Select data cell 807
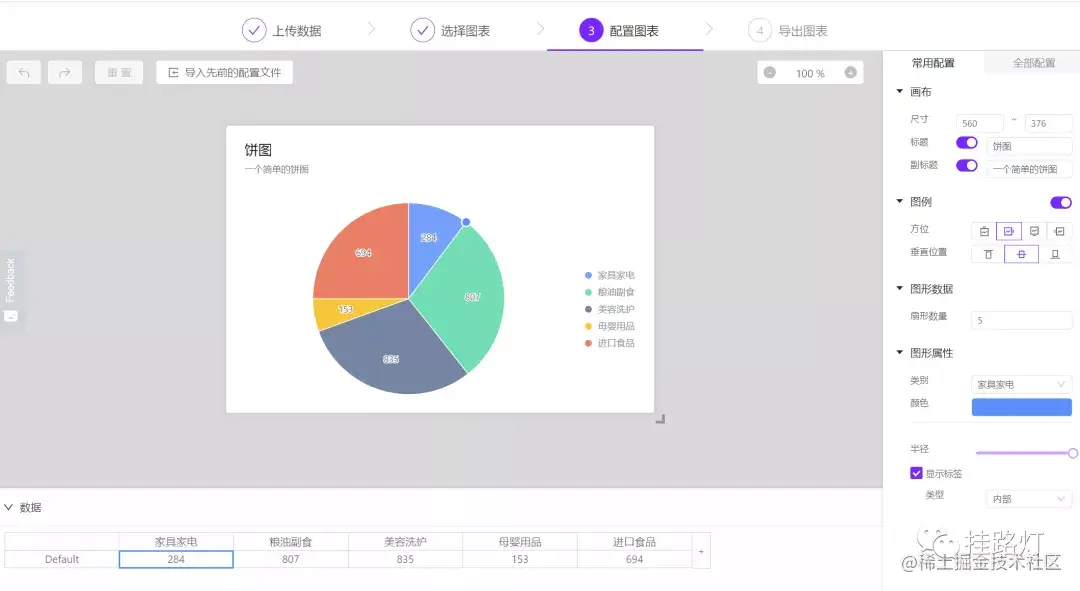1080x591 pixels. click(291, 559)
